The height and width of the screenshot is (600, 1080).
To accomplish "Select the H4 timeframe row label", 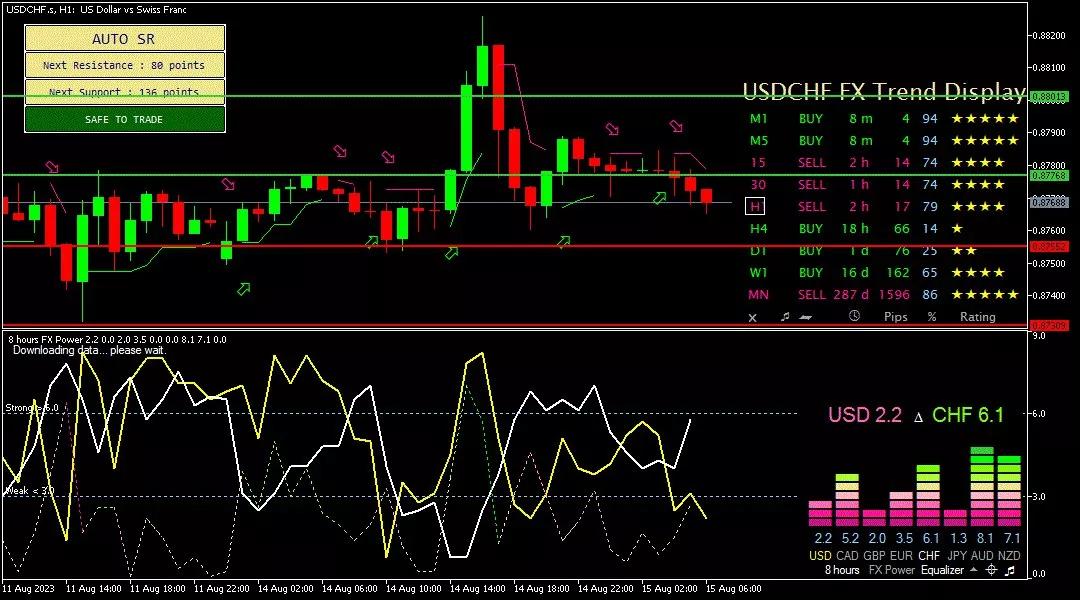I will pos(758,229).
